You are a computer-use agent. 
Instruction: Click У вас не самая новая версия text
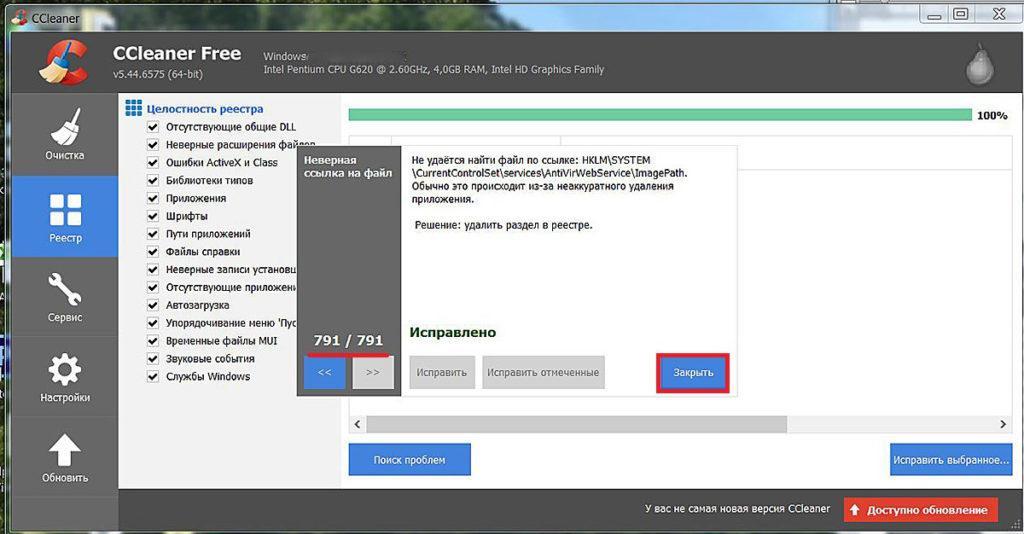point(737,509)
